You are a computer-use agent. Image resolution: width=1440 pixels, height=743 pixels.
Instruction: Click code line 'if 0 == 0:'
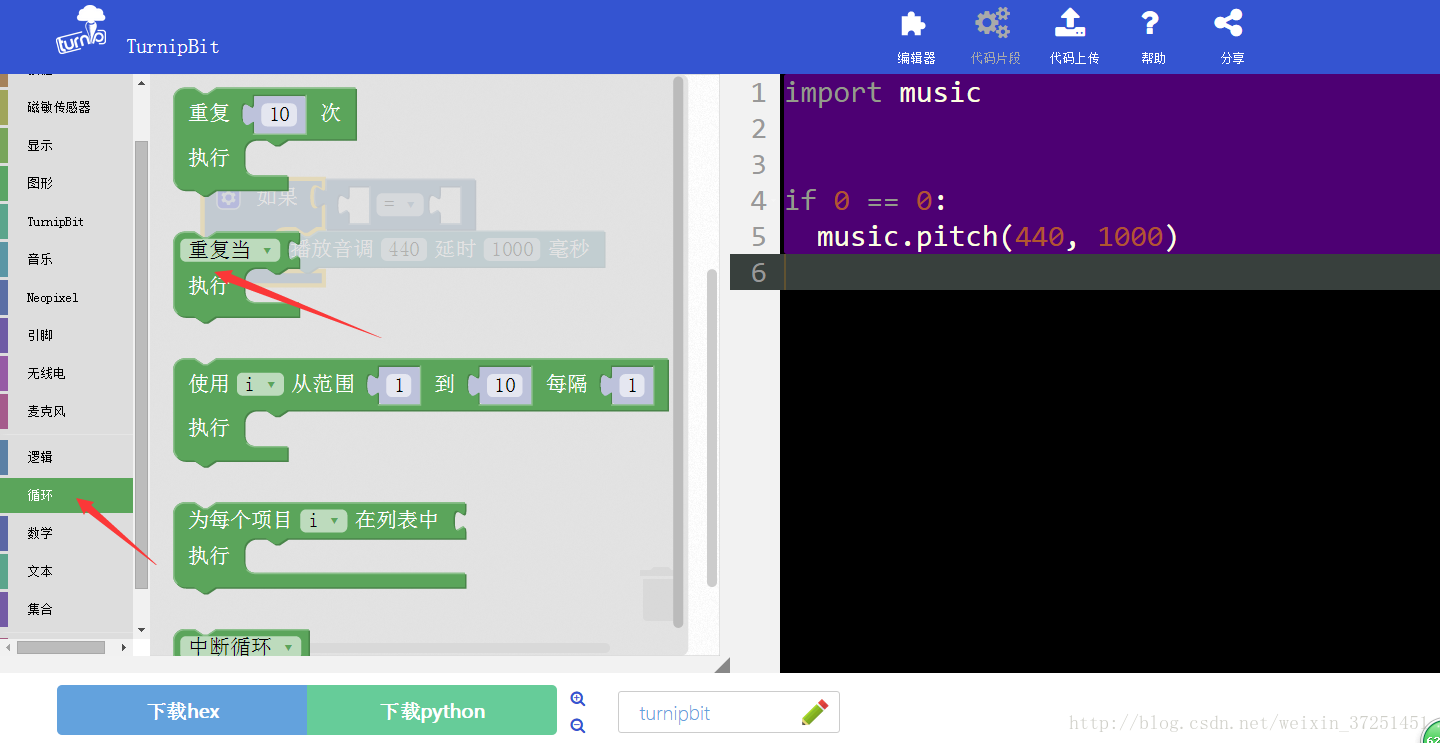[865, 201]
